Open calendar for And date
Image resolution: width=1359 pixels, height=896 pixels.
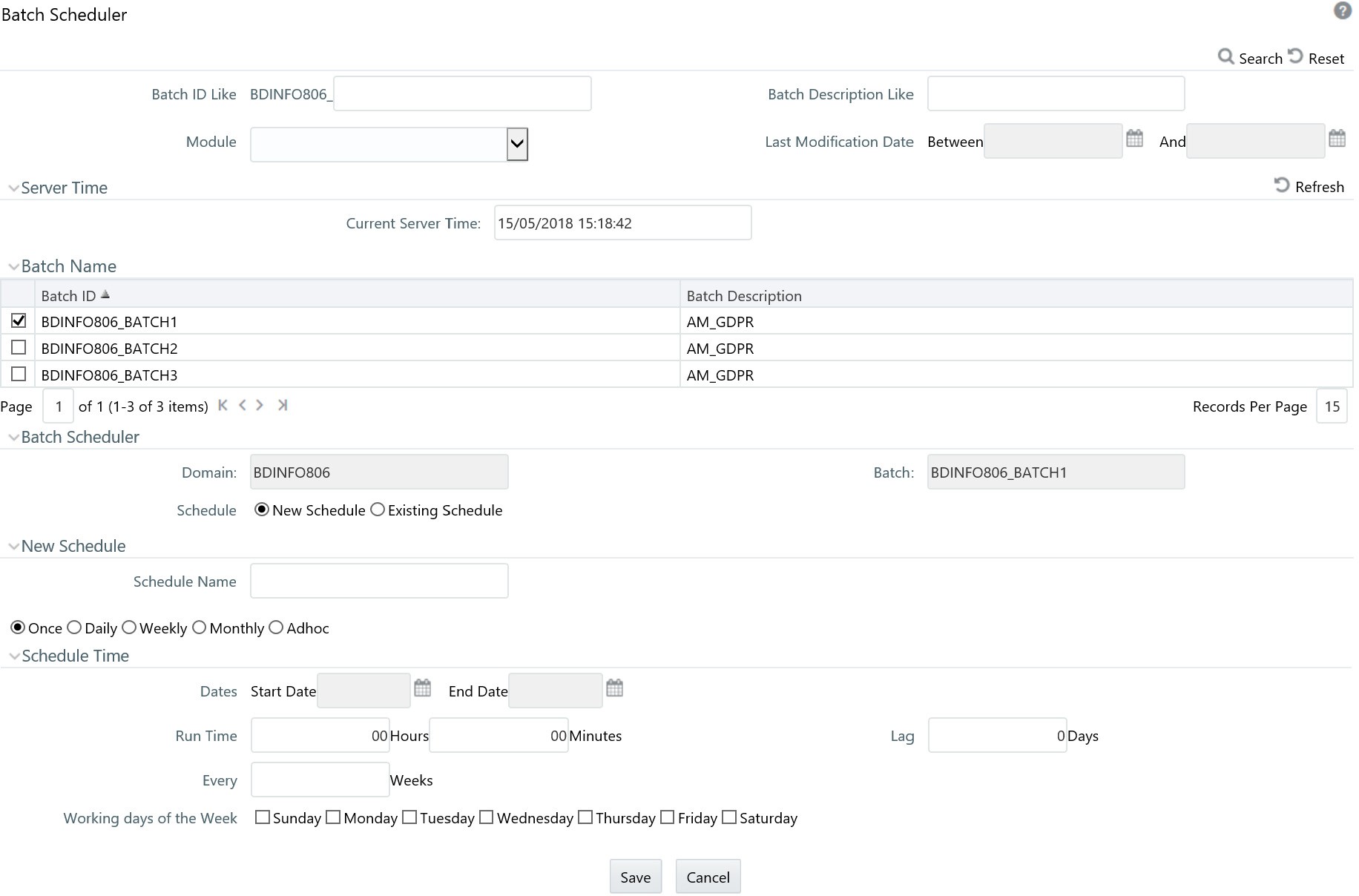pyautogui.click(x=1337, y=139)
